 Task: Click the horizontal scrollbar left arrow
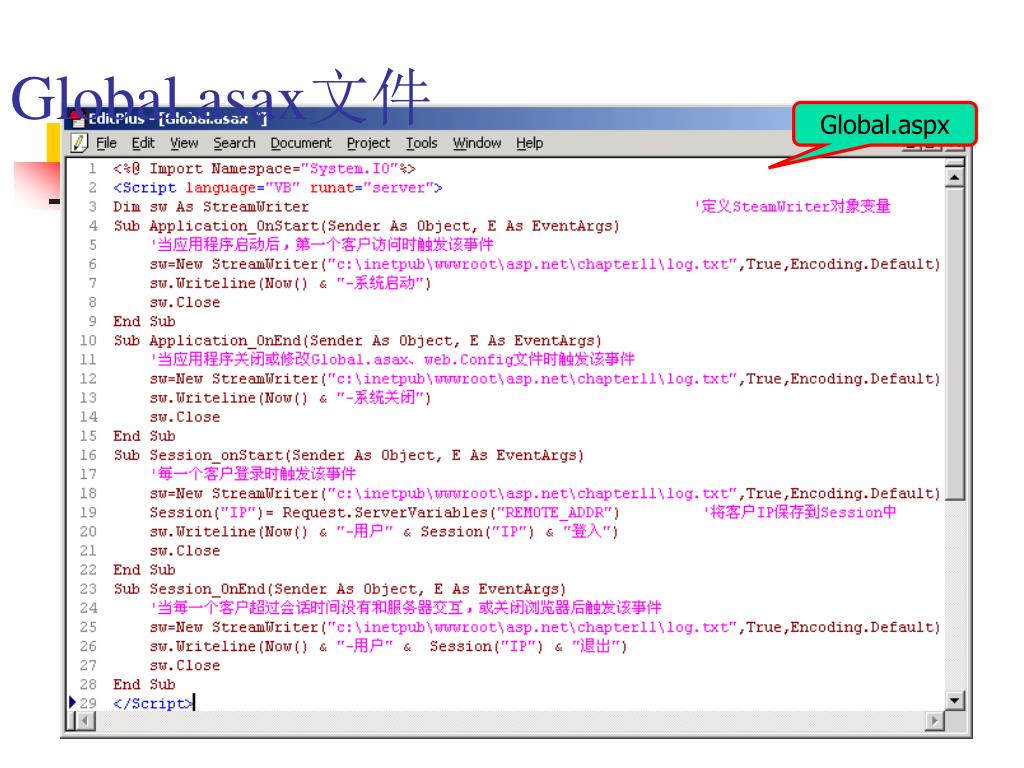(x=85, y=721)
